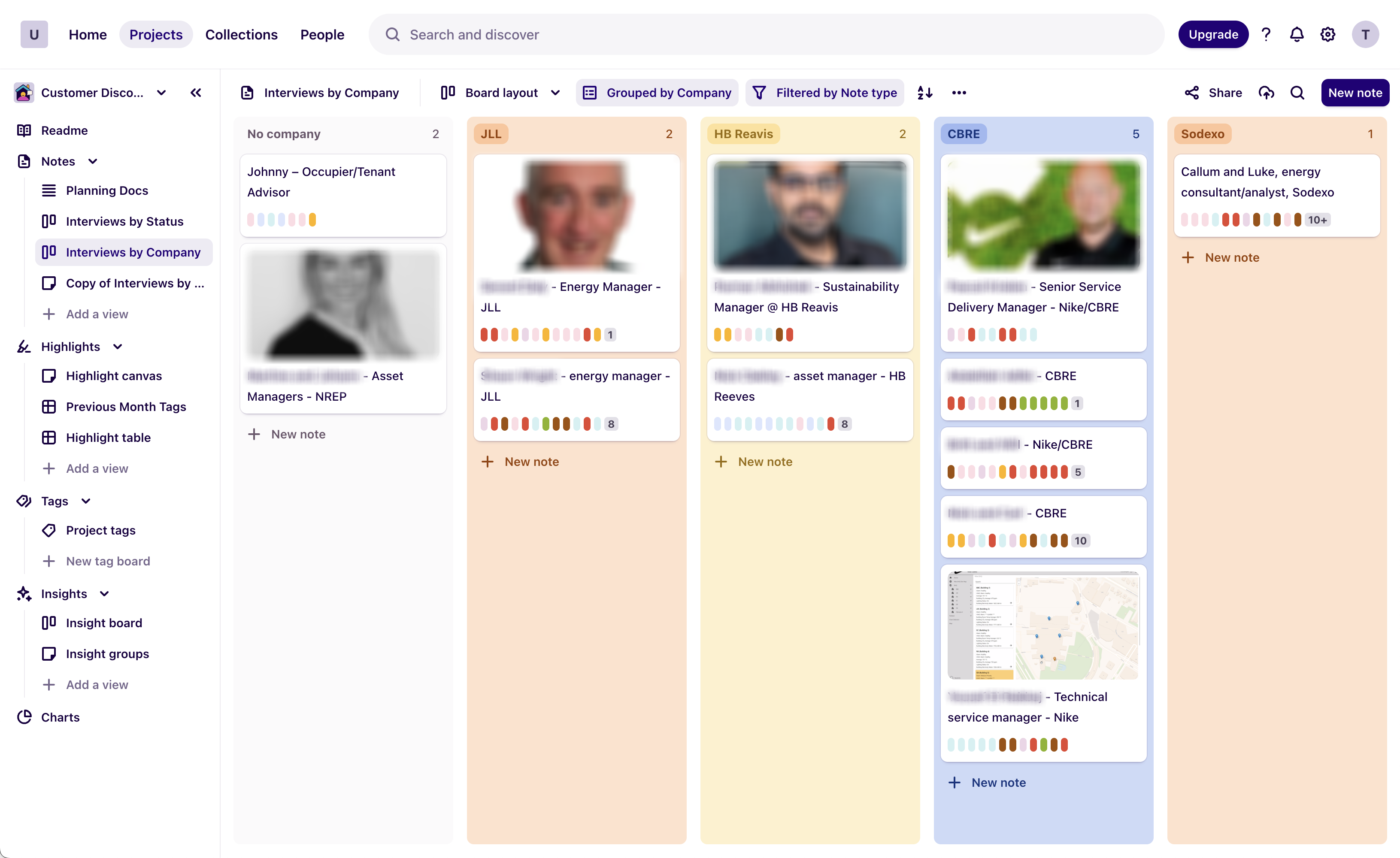Image resolution: width=1400 pixels, height=858 pixels.
Task: Open the Board layout dropdown
Action: click(501, 93)
